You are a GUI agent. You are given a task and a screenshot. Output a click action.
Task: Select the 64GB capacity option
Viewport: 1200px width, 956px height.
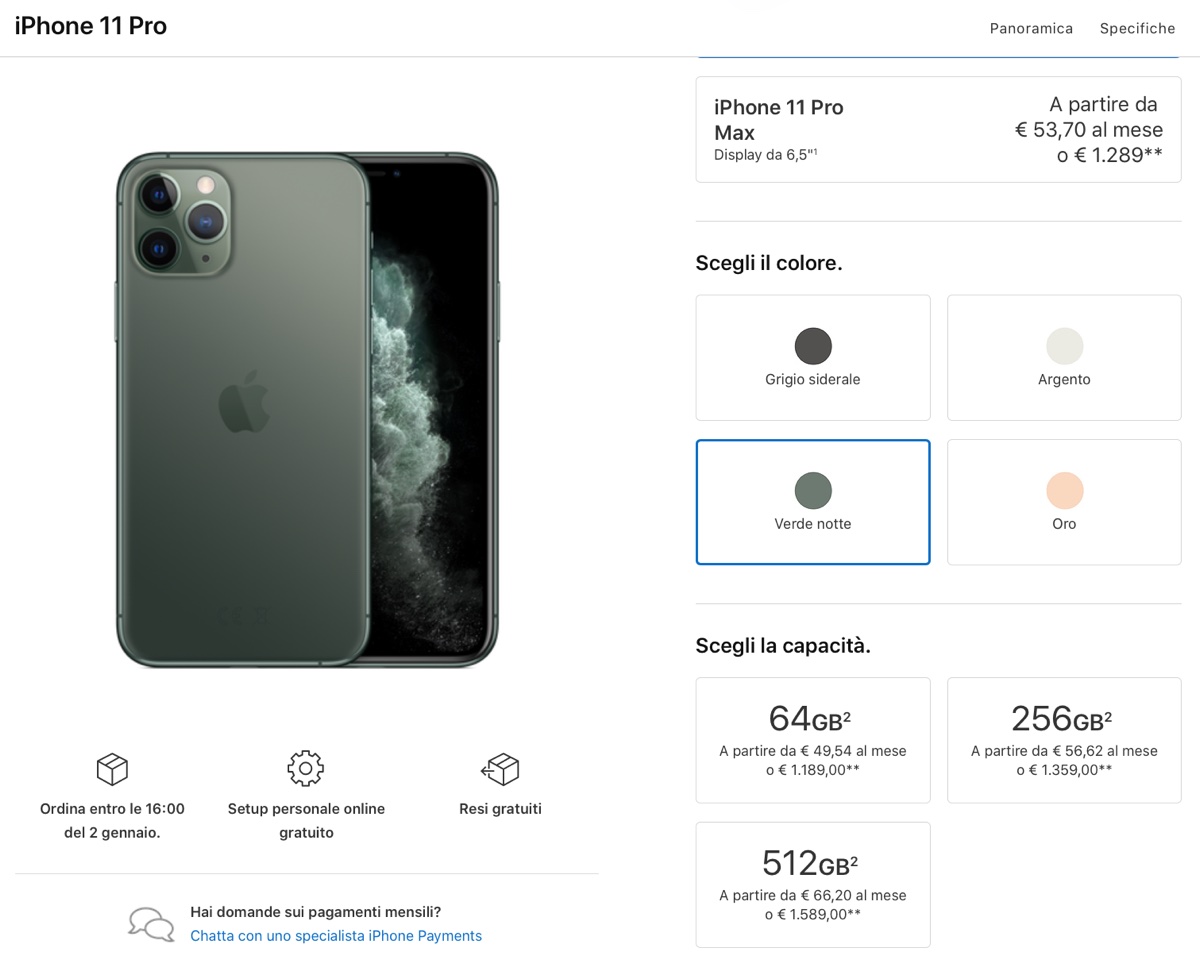pos(813,740)
